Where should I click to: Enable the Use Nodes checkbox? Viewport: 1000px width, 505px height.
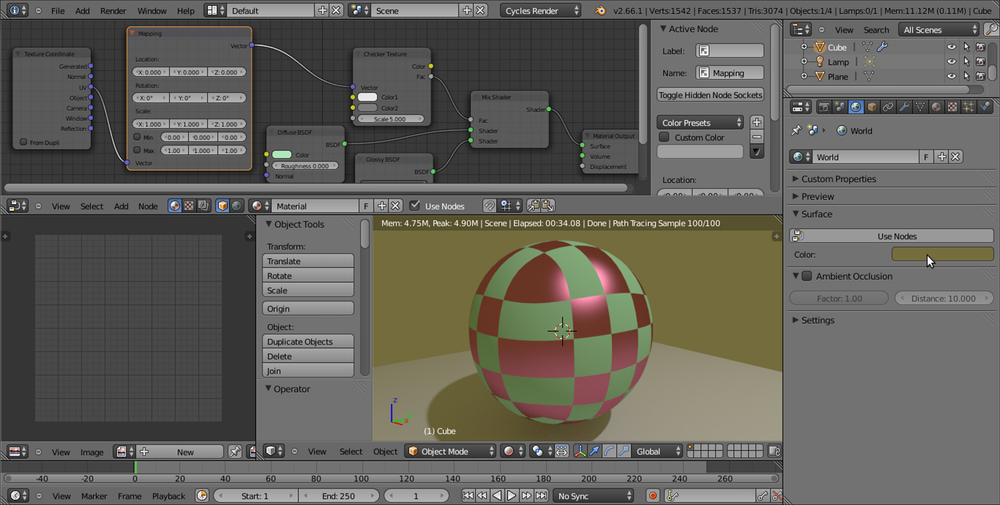[x=415, y=206]
